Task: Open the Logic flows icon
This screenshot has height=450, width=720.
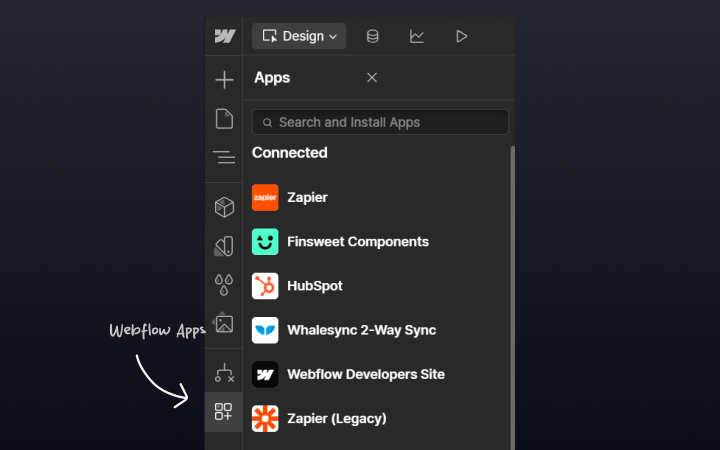Action: [224, 373]
